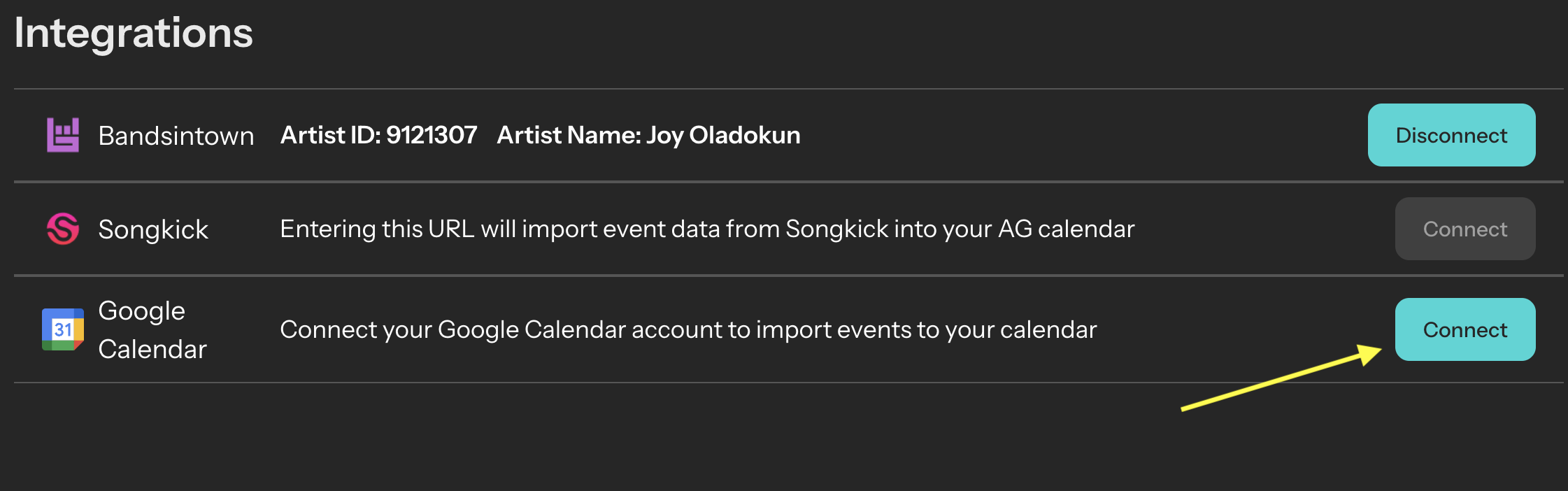
Task: Disconnect the Bandsintown integration
Action: [x=1451, y=135]
